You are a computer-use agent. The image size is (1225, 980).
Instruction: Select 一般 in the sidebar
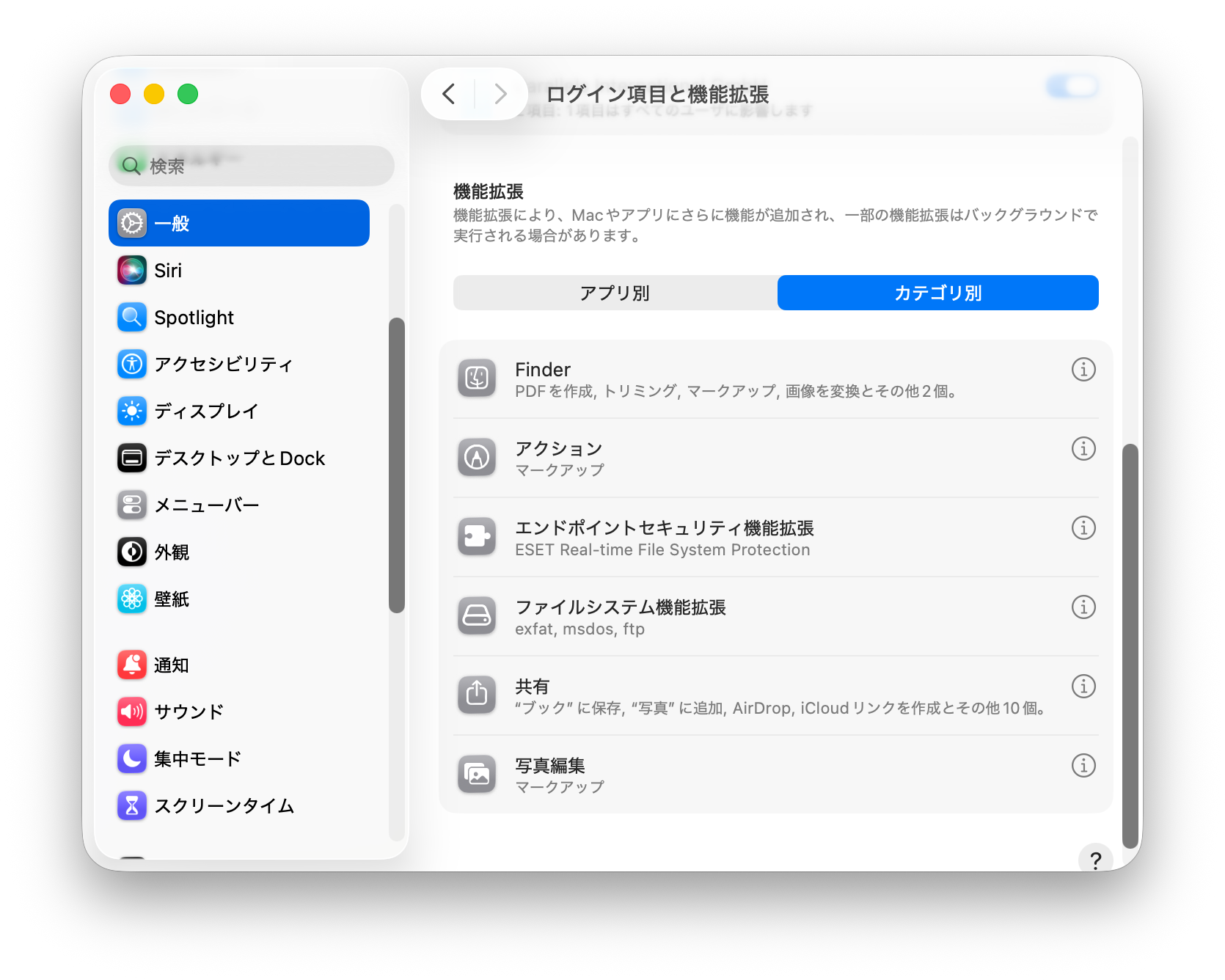pos(238,224)
